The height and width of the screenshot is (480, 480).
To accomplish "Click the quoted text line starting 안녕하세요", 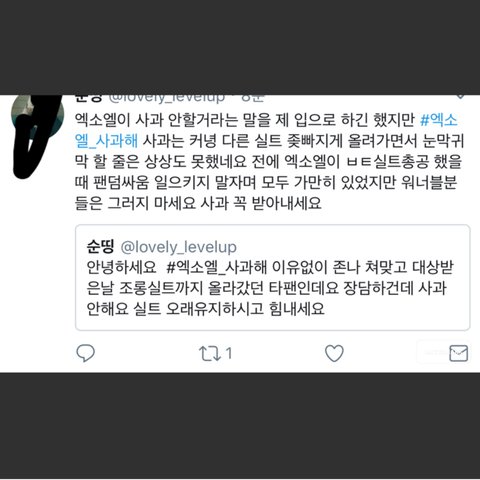I will pyautogui.click(x=270, y=267).
